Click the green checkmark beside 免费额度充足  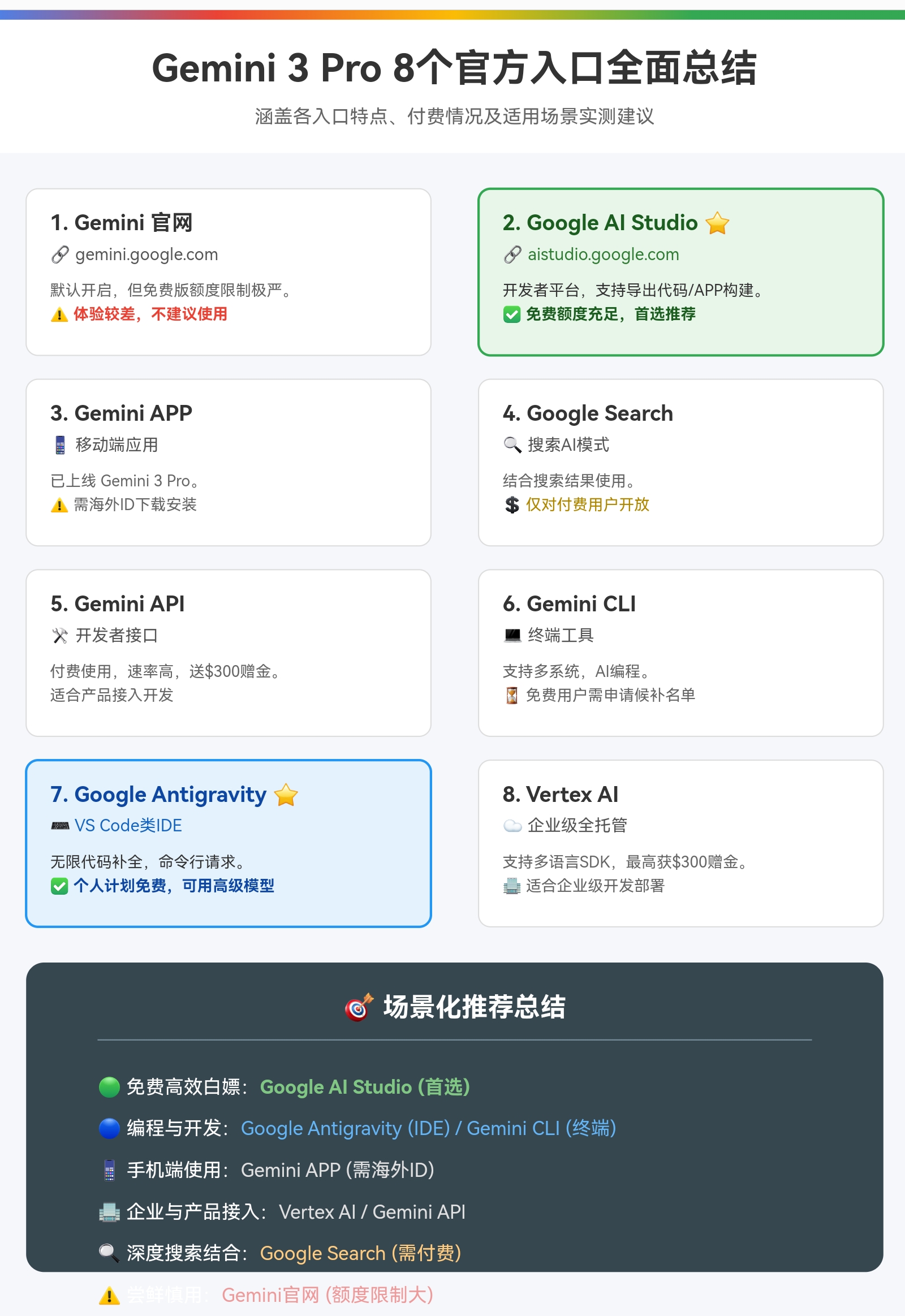tap(511, 314)
